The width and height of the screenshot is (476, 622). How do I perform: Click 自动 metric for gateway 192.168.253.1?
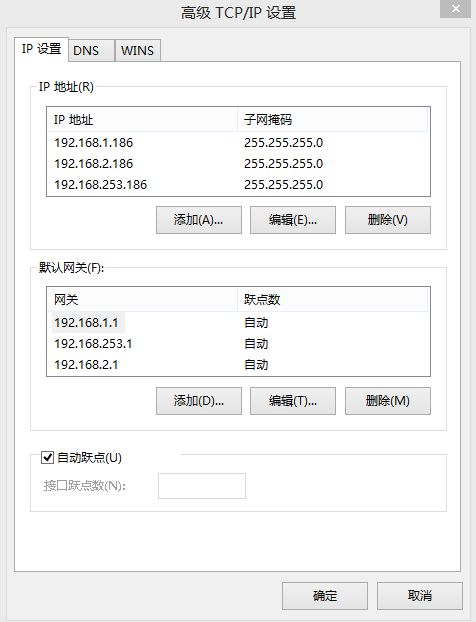256,344
